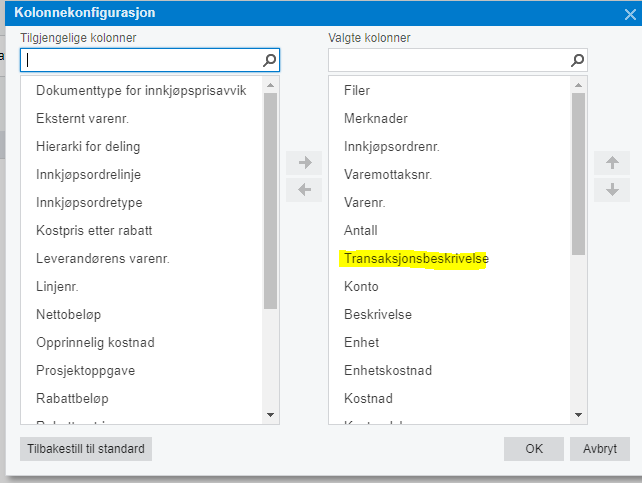
Task: Click up arrow of available columns scrollbar
Action: [270, 85]
